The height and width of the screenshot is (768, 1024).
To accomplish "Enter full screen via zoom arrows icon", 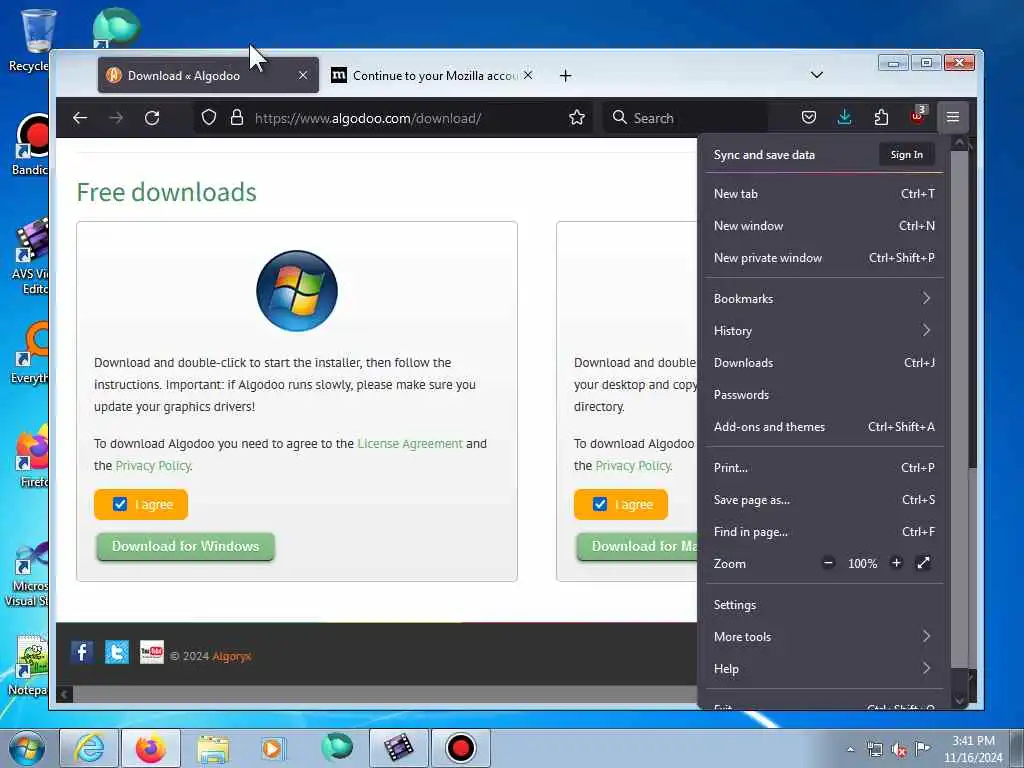I will [x=923, y=563].
